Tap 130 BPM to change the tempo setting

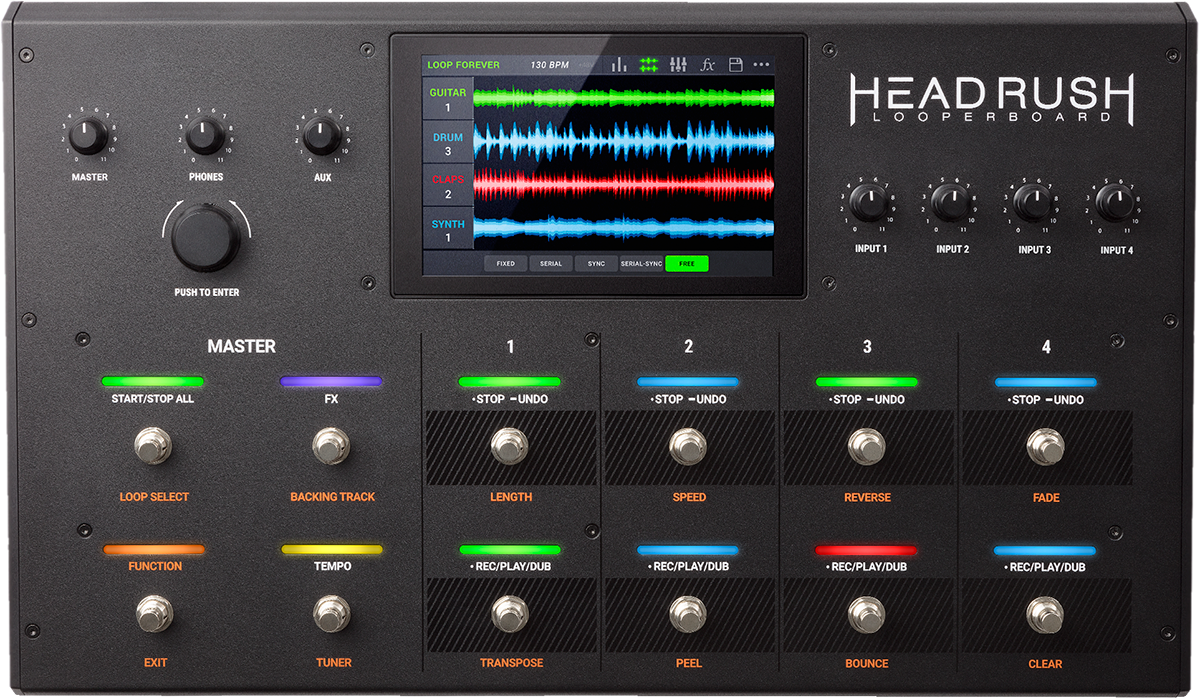click(549, 64)
